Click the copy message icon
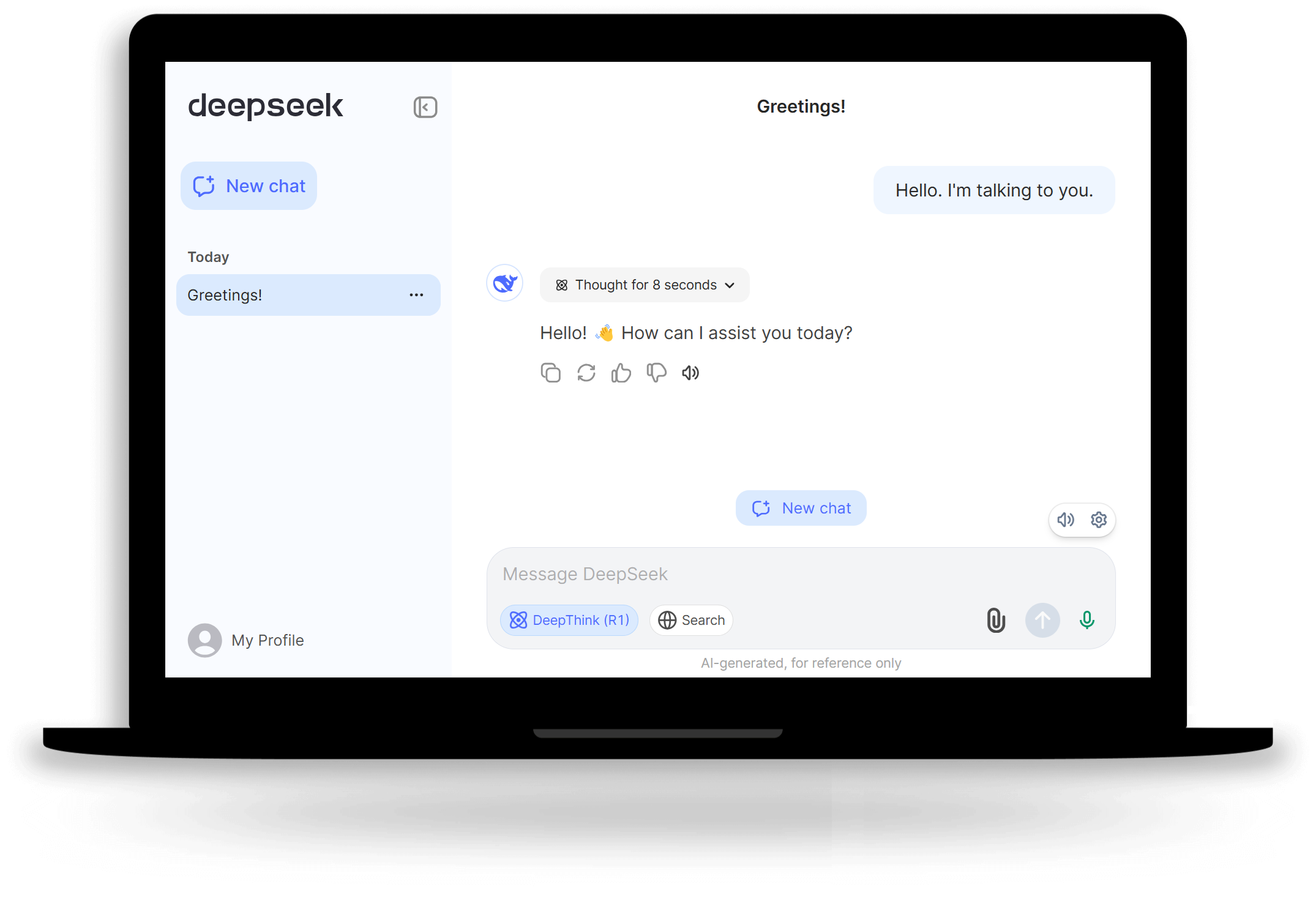The width and height of the screenshot is (1316, 918). (551, 373)
